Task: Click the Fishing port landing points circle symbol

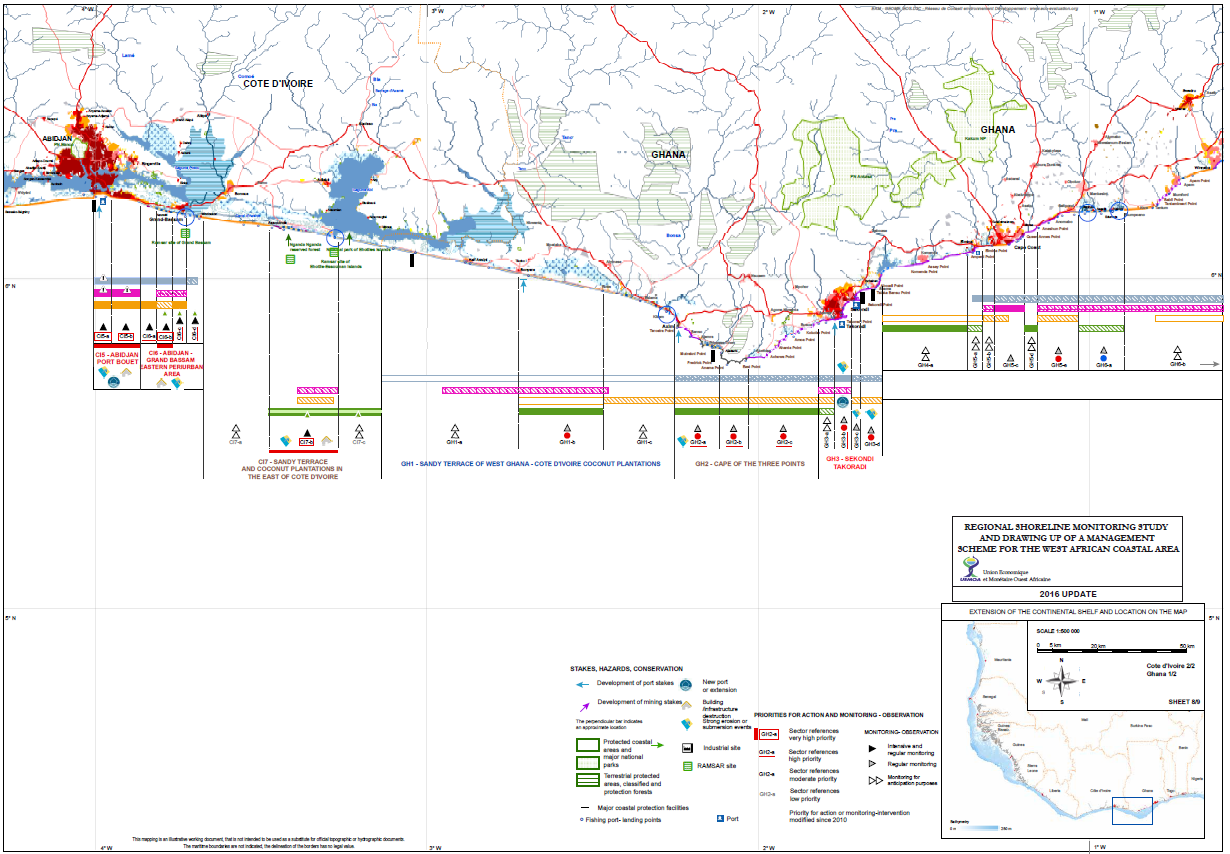Action: click(583, 820)
